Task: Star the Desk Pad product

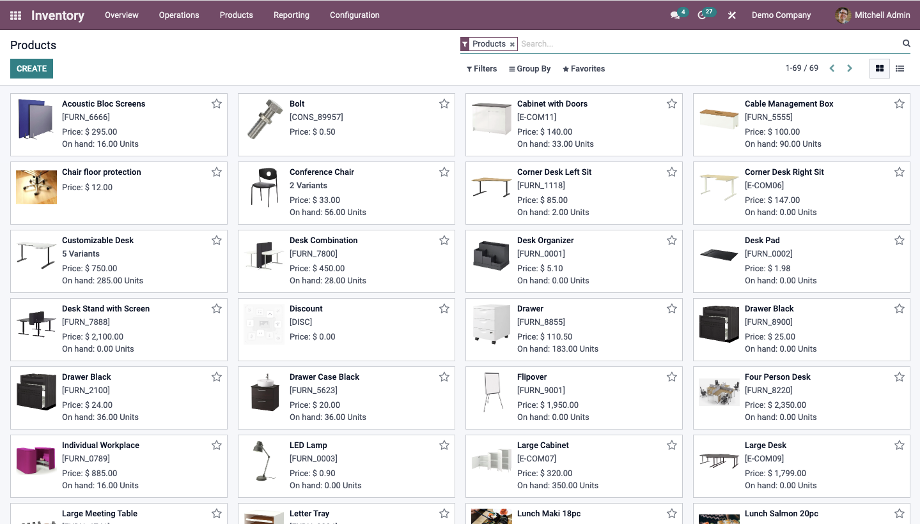Action: coord(899,240)
